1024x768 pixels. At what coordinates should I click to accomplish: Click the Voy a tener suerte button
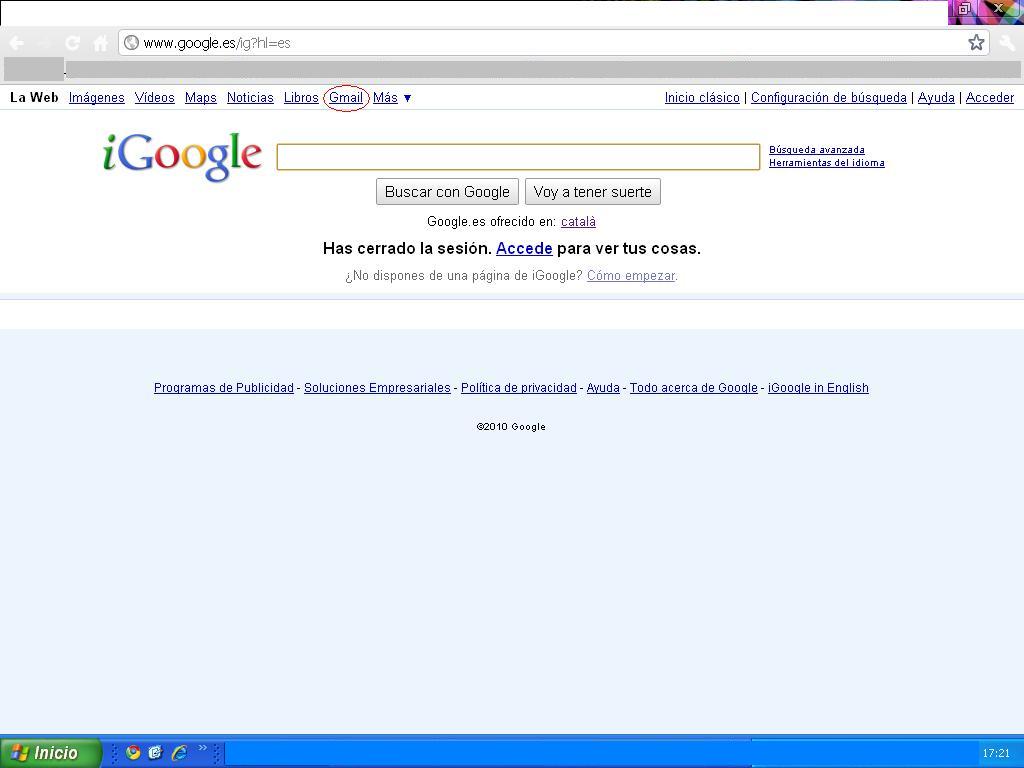pyautogui.click(x=592, y=191)
